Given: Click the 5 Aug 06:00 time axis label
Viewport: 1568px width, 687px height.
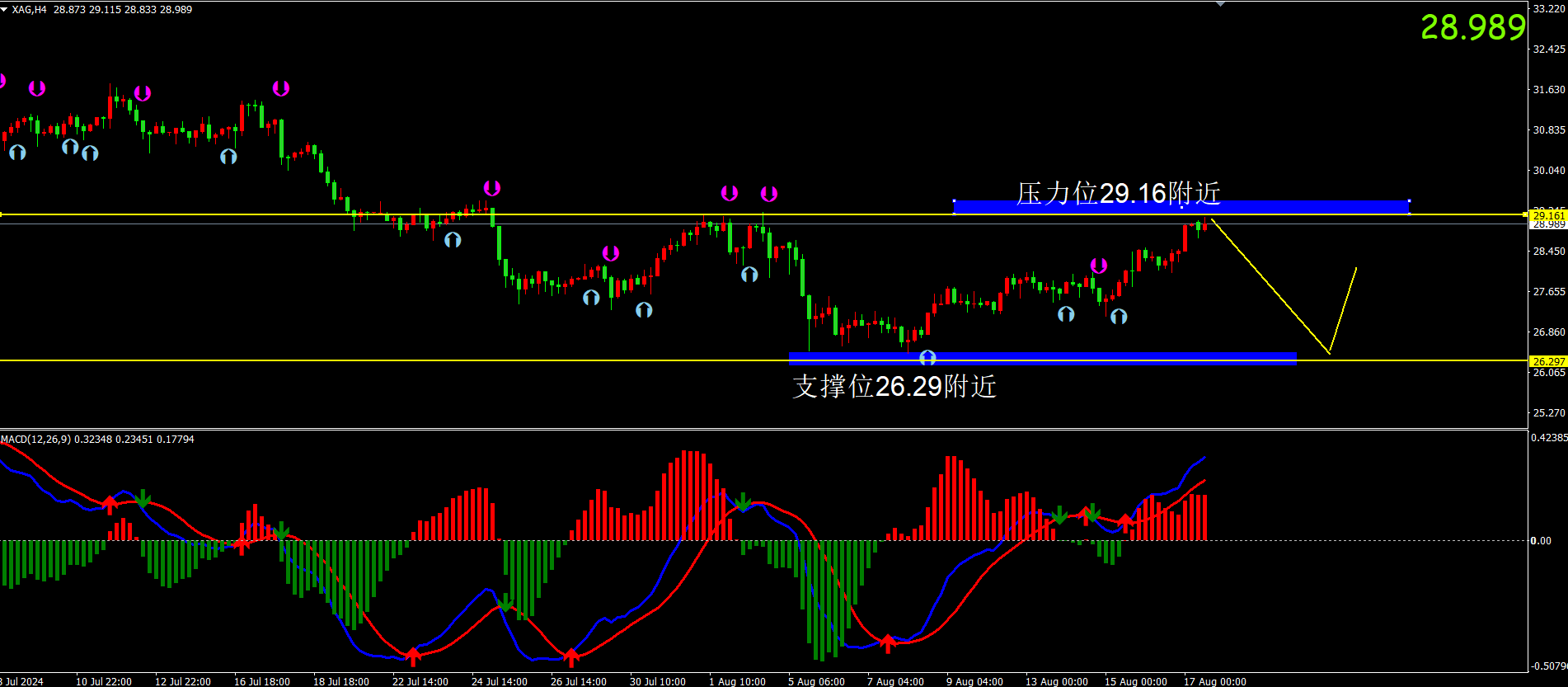Looking at the screenshot, I should [x=816, y=681].
